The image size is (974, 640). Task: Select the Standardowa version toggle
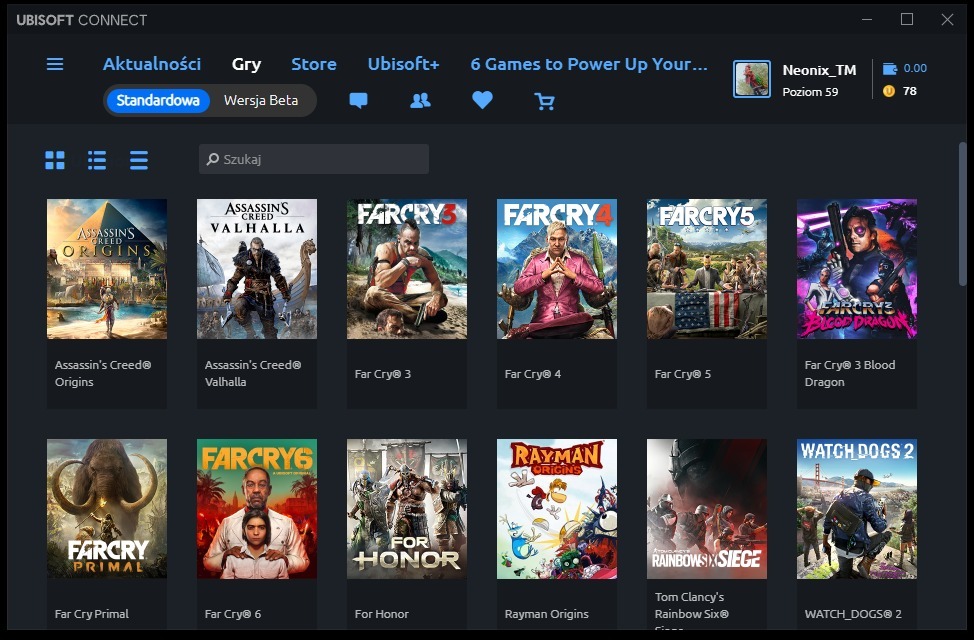click(x=158, y=100)
